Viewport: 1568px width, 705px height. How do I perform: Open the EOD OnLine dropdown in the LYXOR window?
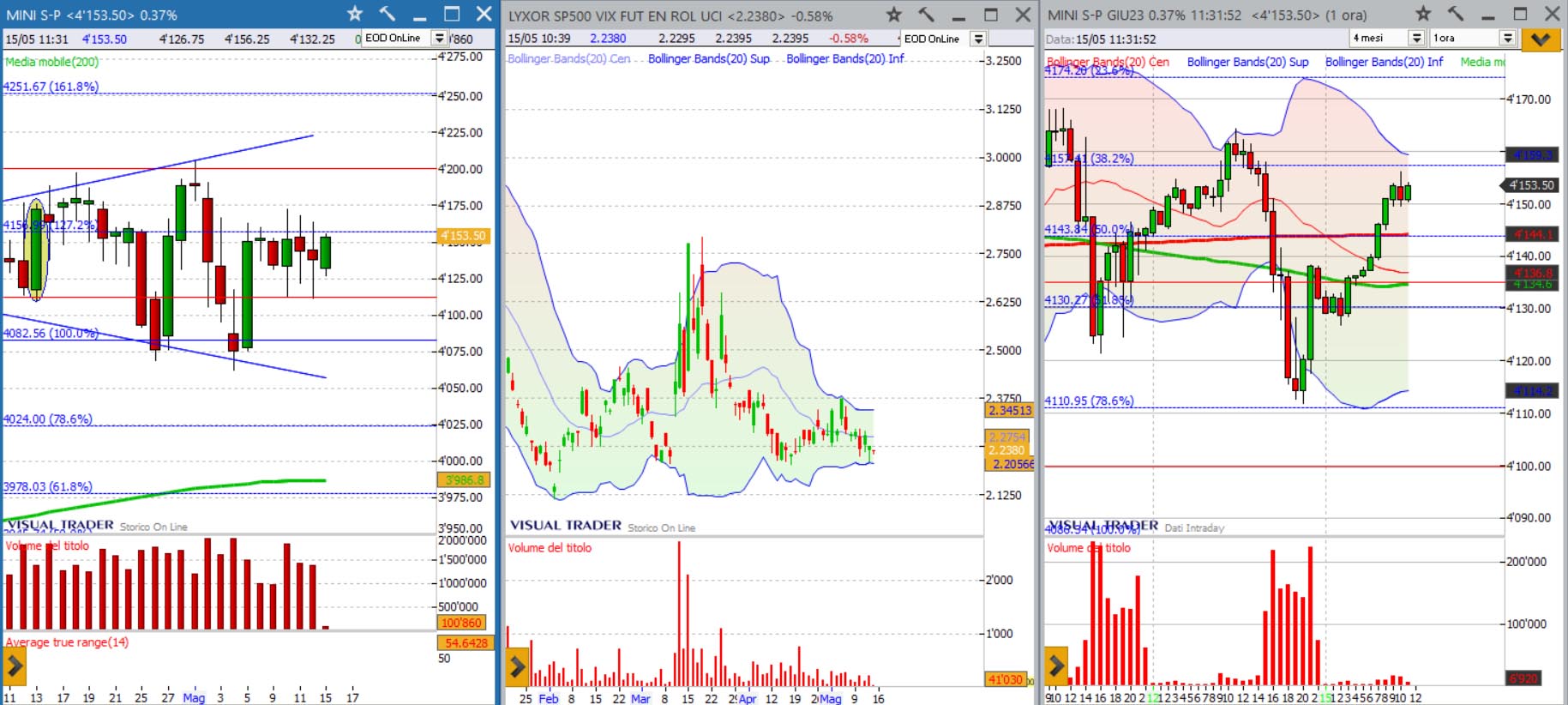pyautogui.click(x=978, y=39)
